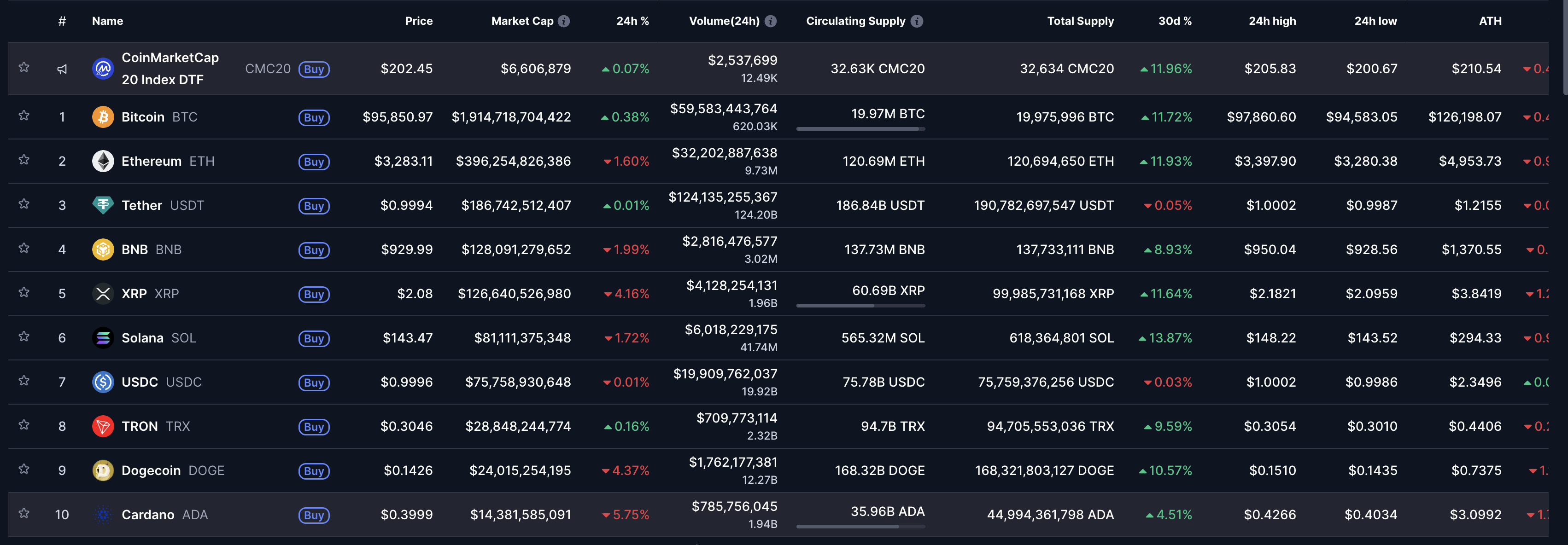The height and width of the screenshot is (545, 1568).
Task: Click the Volume(24h) info icon
Action: click(771, 21)
